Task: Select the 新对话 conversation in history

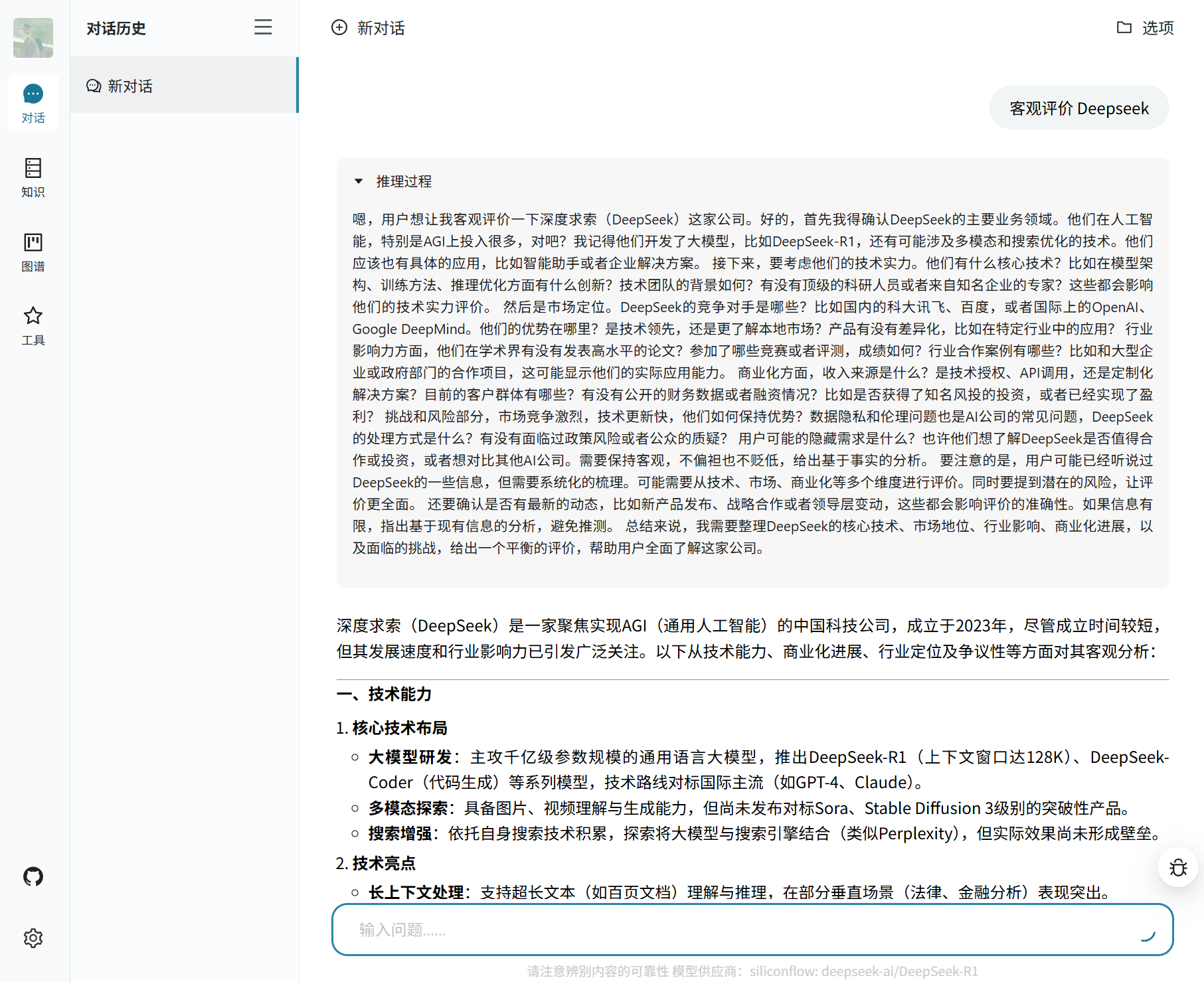Action: (184, 86)
